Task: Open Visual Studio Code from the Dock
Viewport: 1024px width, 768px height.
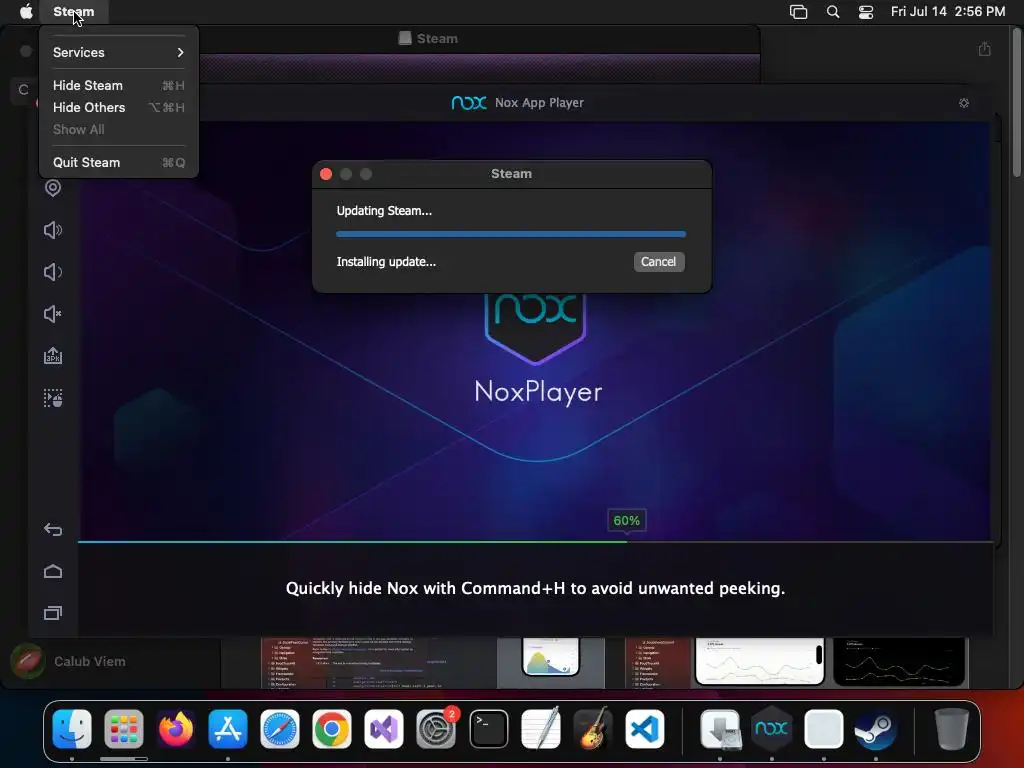Action: (x=645, y=729)
